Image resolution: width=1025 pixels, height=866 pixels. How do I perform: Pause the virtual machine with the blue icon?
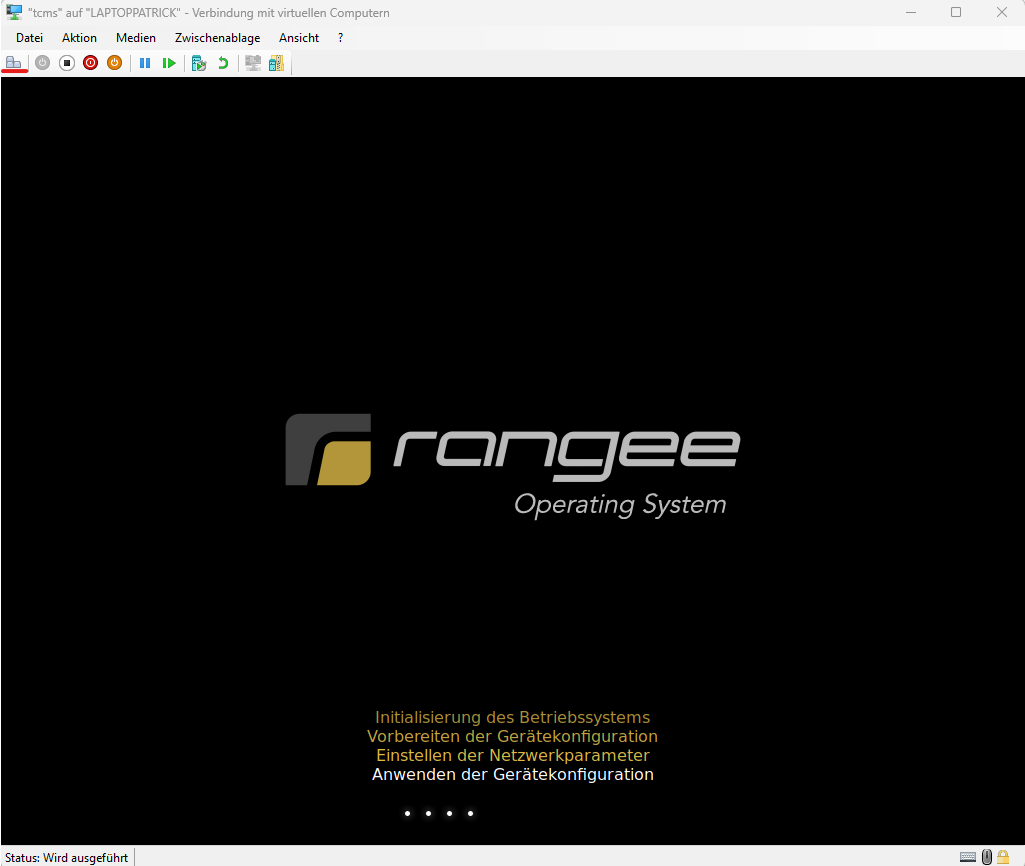145,63
